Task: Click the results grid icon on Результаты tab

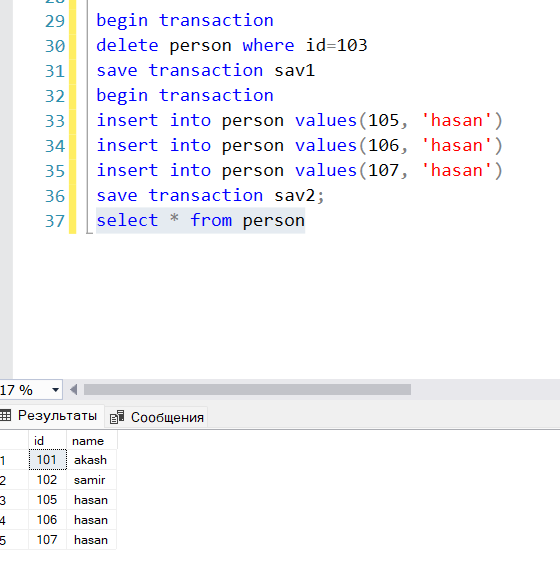Action: (6, 415)
